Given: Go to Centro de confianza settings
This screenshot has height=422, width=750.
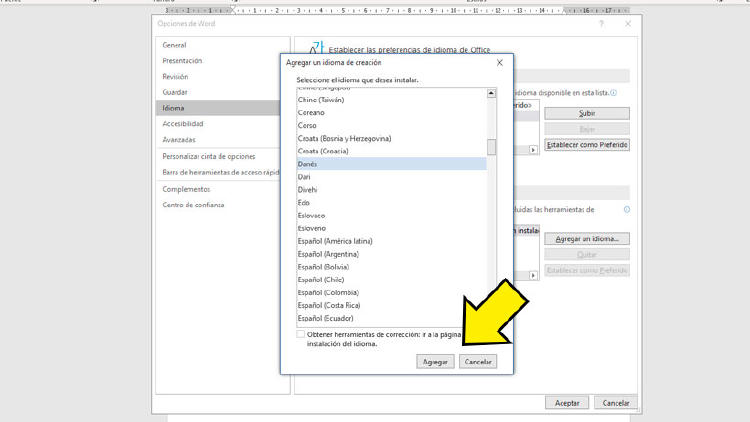Looking at the screenshot, I should click(x=193, y=205).
